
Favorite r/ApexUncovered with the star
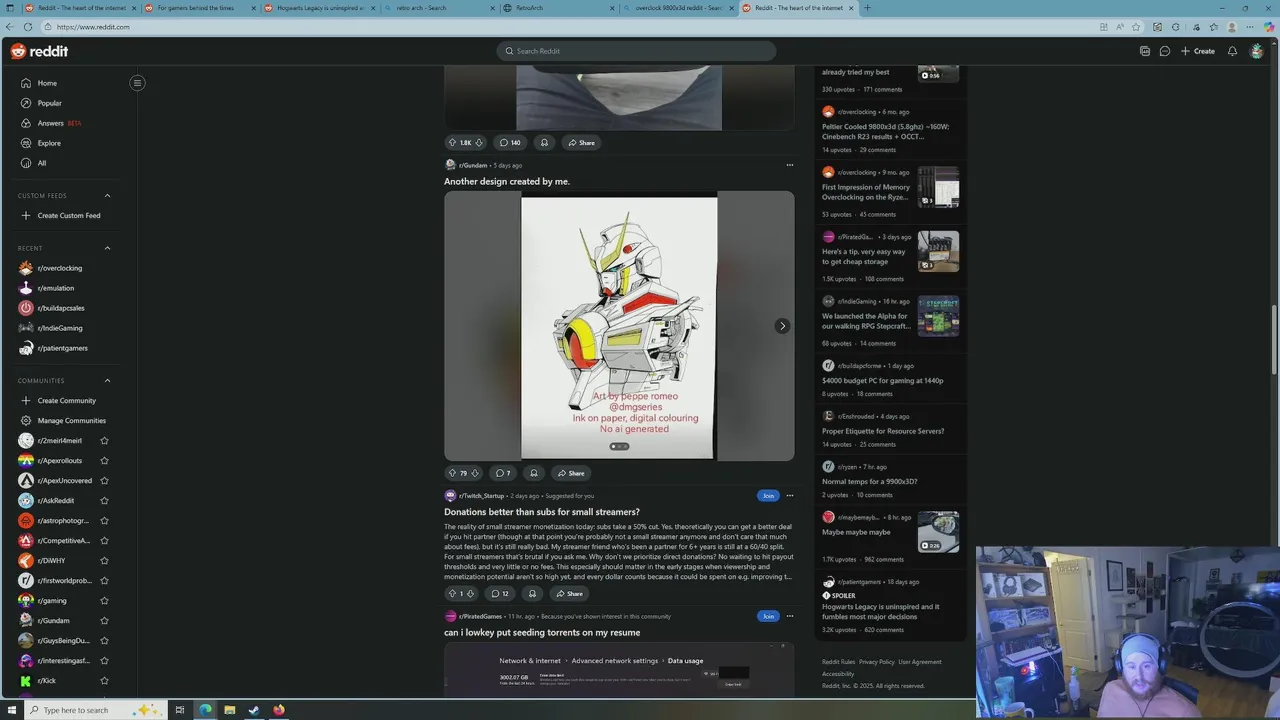[x=104, y=481]
